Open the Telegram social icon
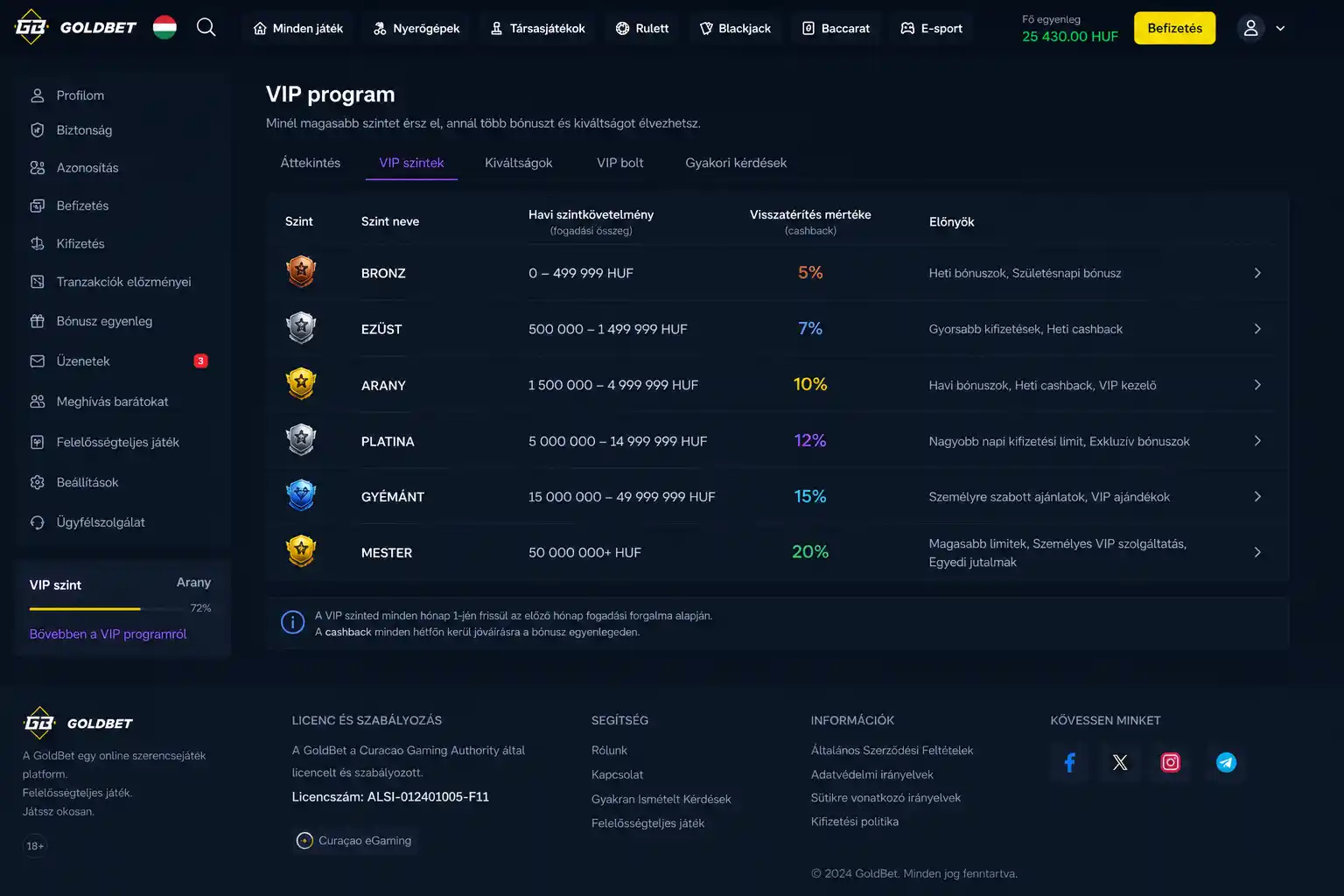Screen dimensions: 1344x896 coord(1227,762)
